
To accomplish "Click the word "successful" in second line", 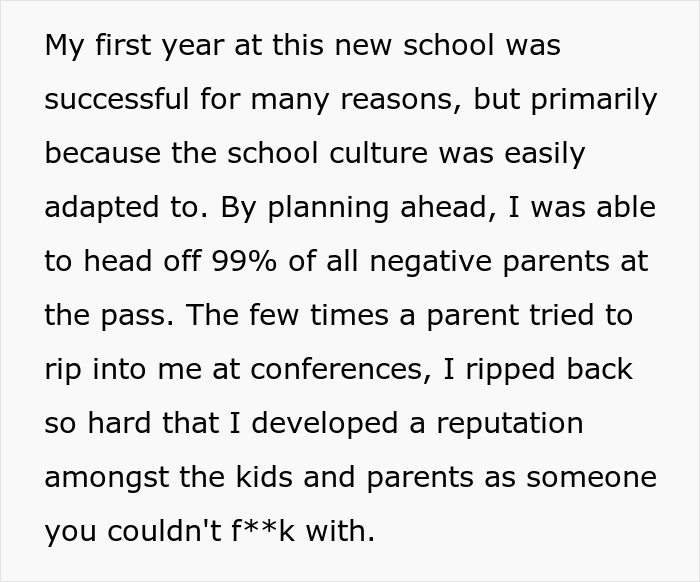I will pos(117,99).
